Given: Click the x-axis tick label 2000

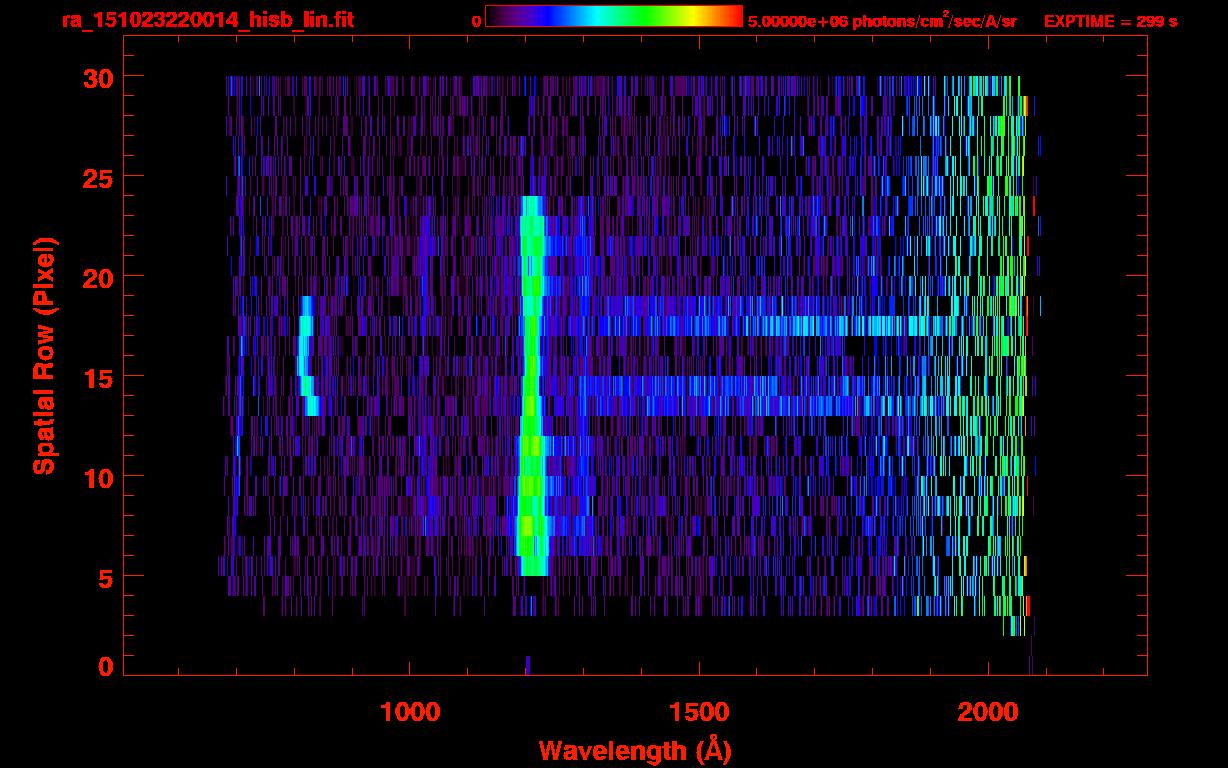Looking at the screenshot, I should 987,712.
